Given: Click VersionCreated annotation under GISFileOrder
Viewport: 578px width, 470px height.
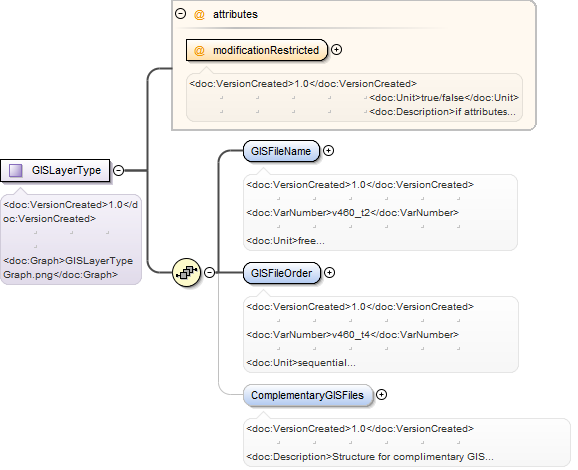Looking at the screenshot, I should coord(360,307).
